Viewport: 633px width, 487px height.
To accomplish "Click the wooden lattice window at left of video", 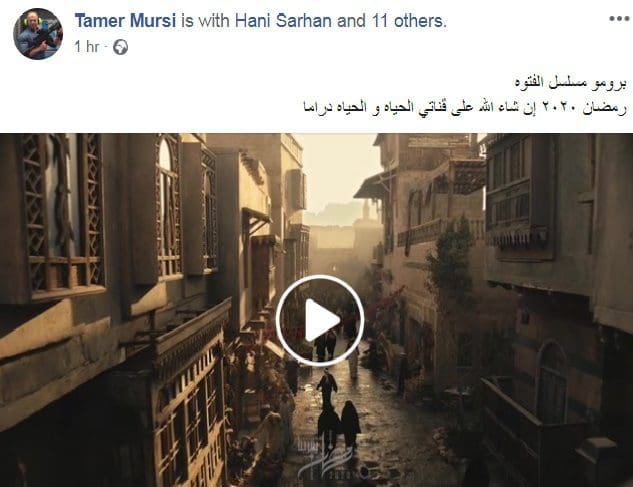I will [61, 214].
